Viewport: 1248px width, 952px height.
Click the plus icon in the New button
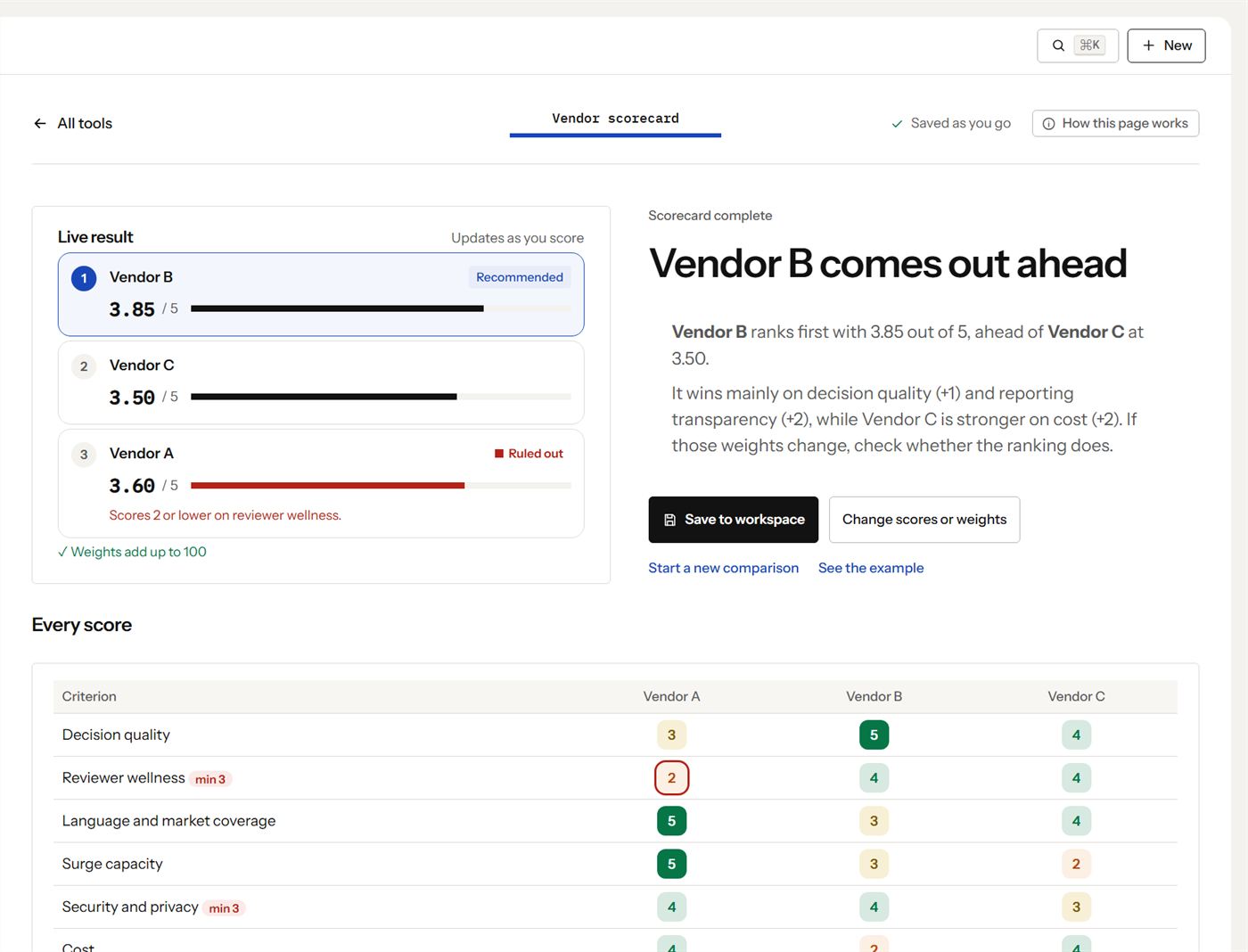pos(1149,45)
